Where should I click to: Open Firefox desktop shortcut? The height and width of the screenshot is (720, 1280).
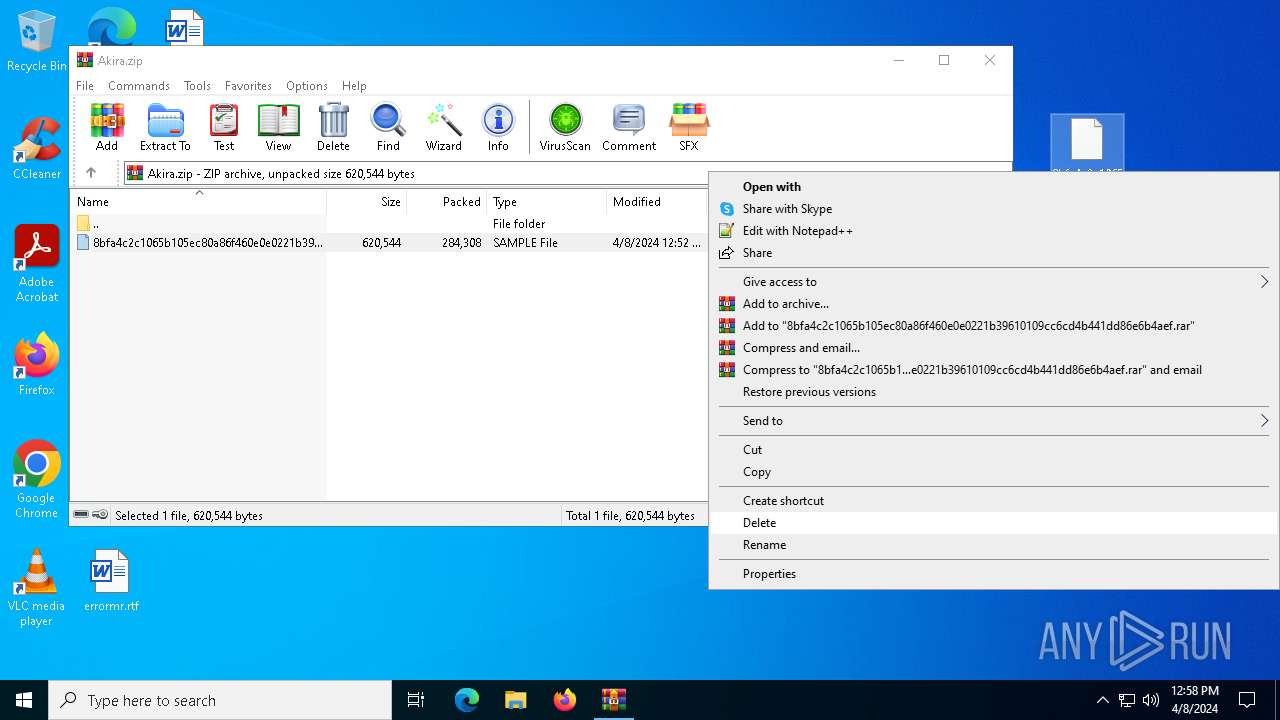[37, 365]
